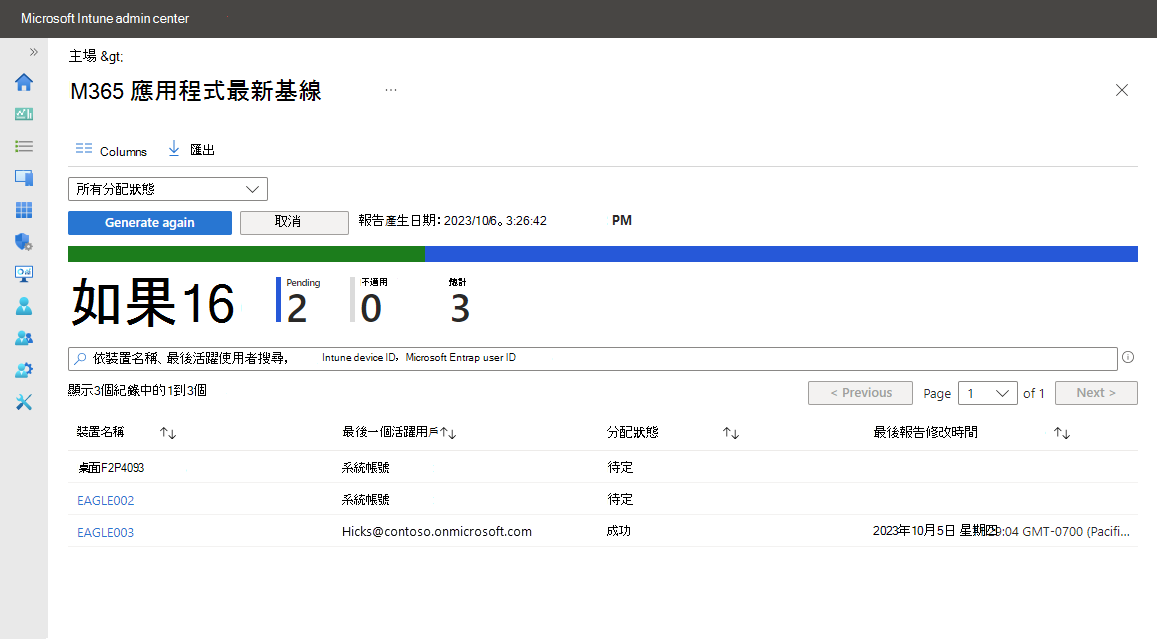Open the Groups sidebar icon
Viewport: 1157px width, 639px height.
24,338
